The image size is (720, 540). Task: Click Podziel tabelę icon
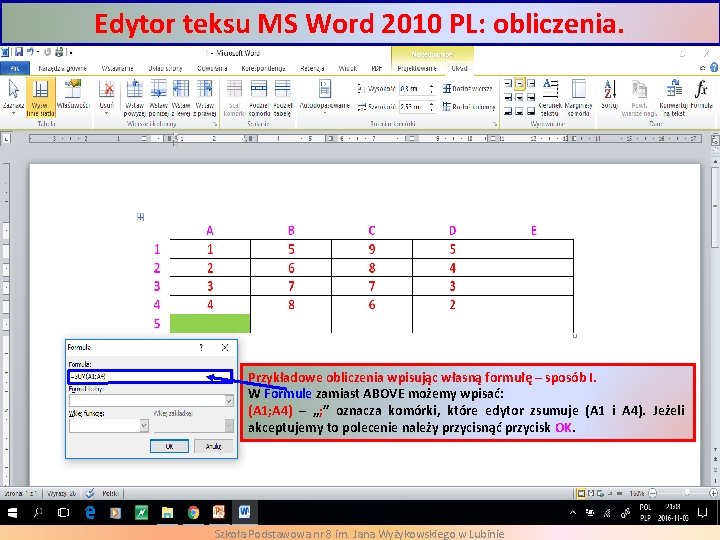point(283,89)
